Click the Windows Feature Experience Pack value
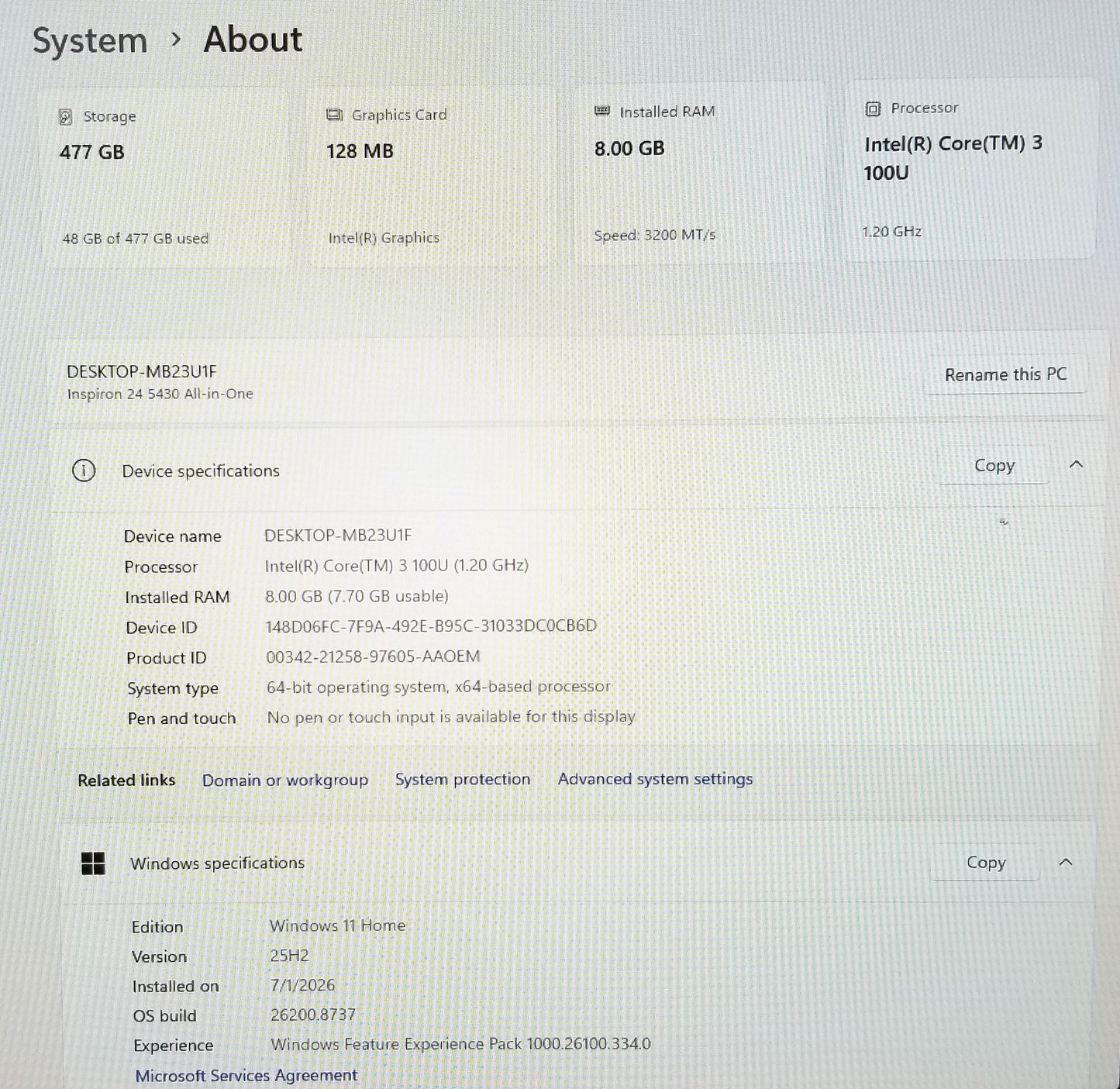 point(461,1044)
